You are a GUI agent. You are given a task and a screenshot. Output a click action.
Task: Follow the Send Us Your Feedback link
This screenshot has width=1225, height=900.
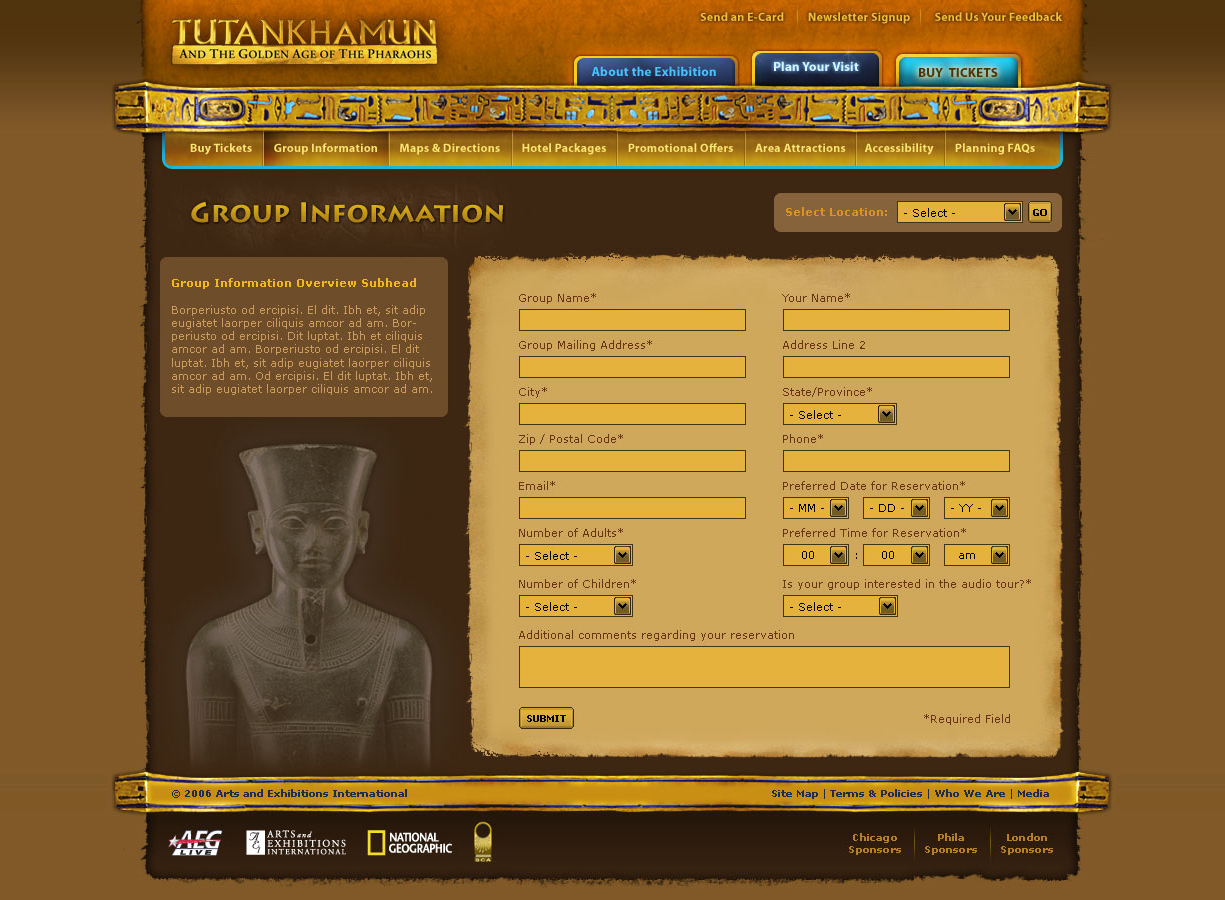pyautogui.click(x=998, y=17)
